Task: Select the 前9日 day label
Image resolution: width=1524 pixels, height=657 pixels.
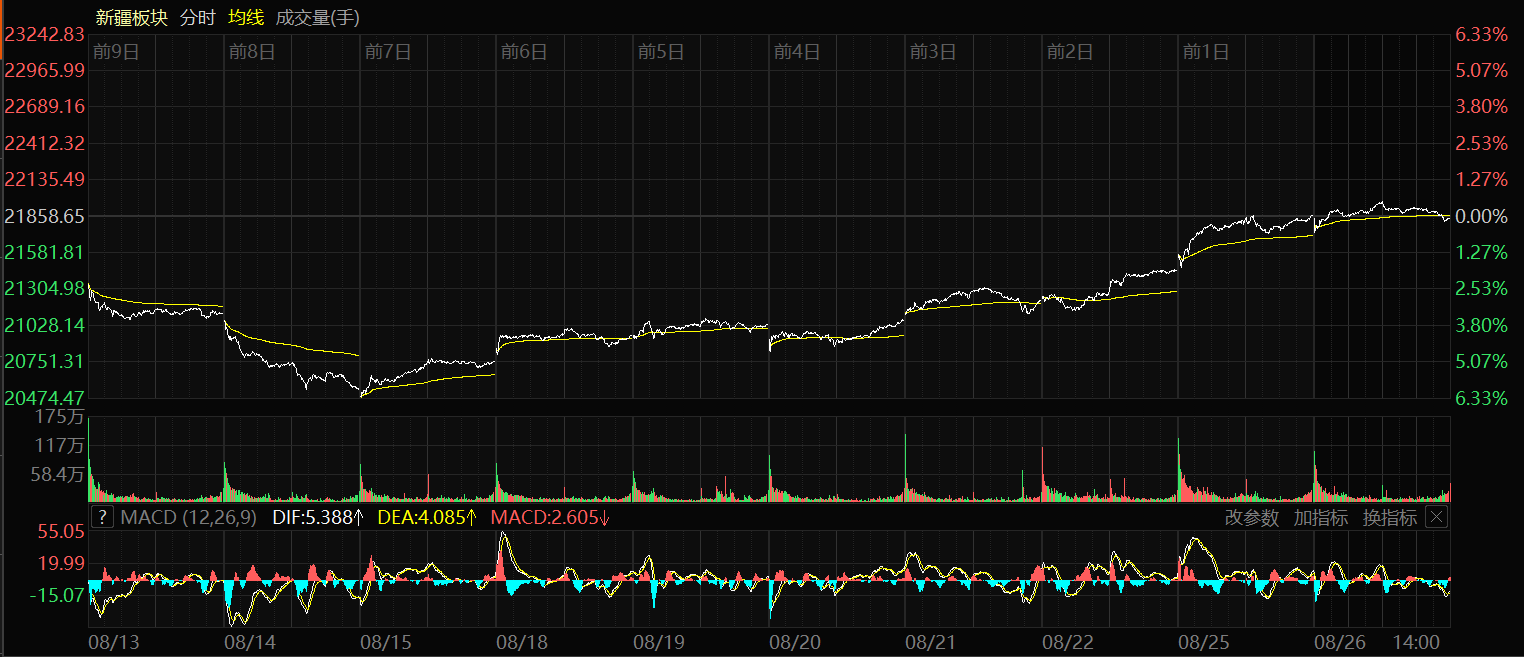Action: (x=115, y=52)
